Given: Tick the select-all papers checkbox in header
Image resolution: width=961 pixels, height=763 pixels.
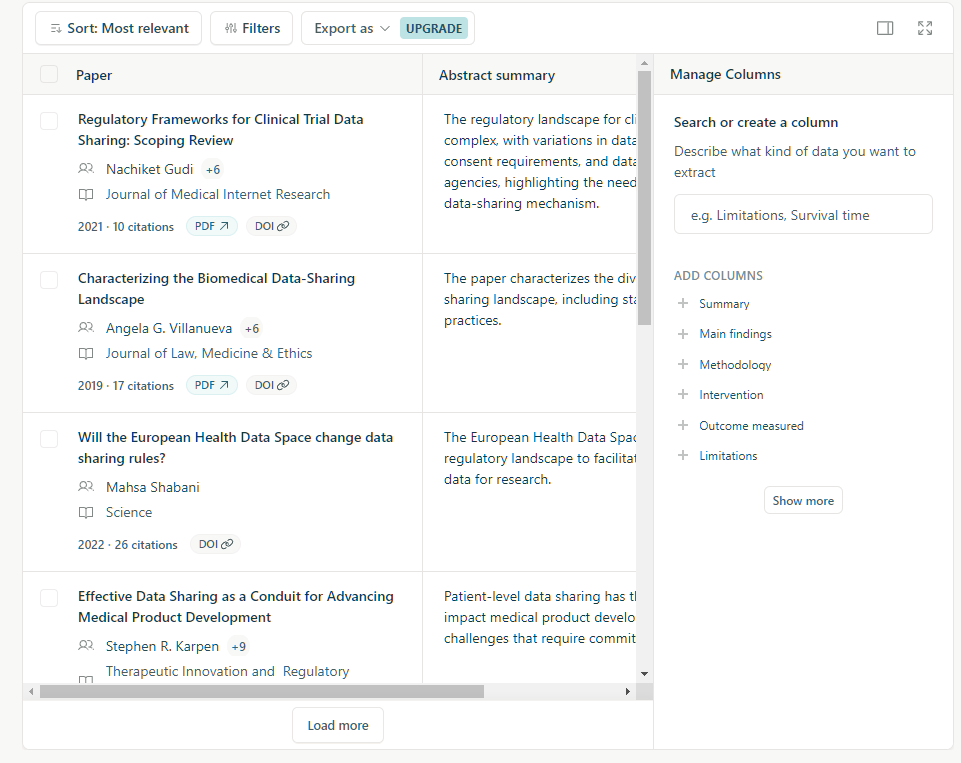Looking at the screenshot, I should pyautogui.click(x=49, y=74).
